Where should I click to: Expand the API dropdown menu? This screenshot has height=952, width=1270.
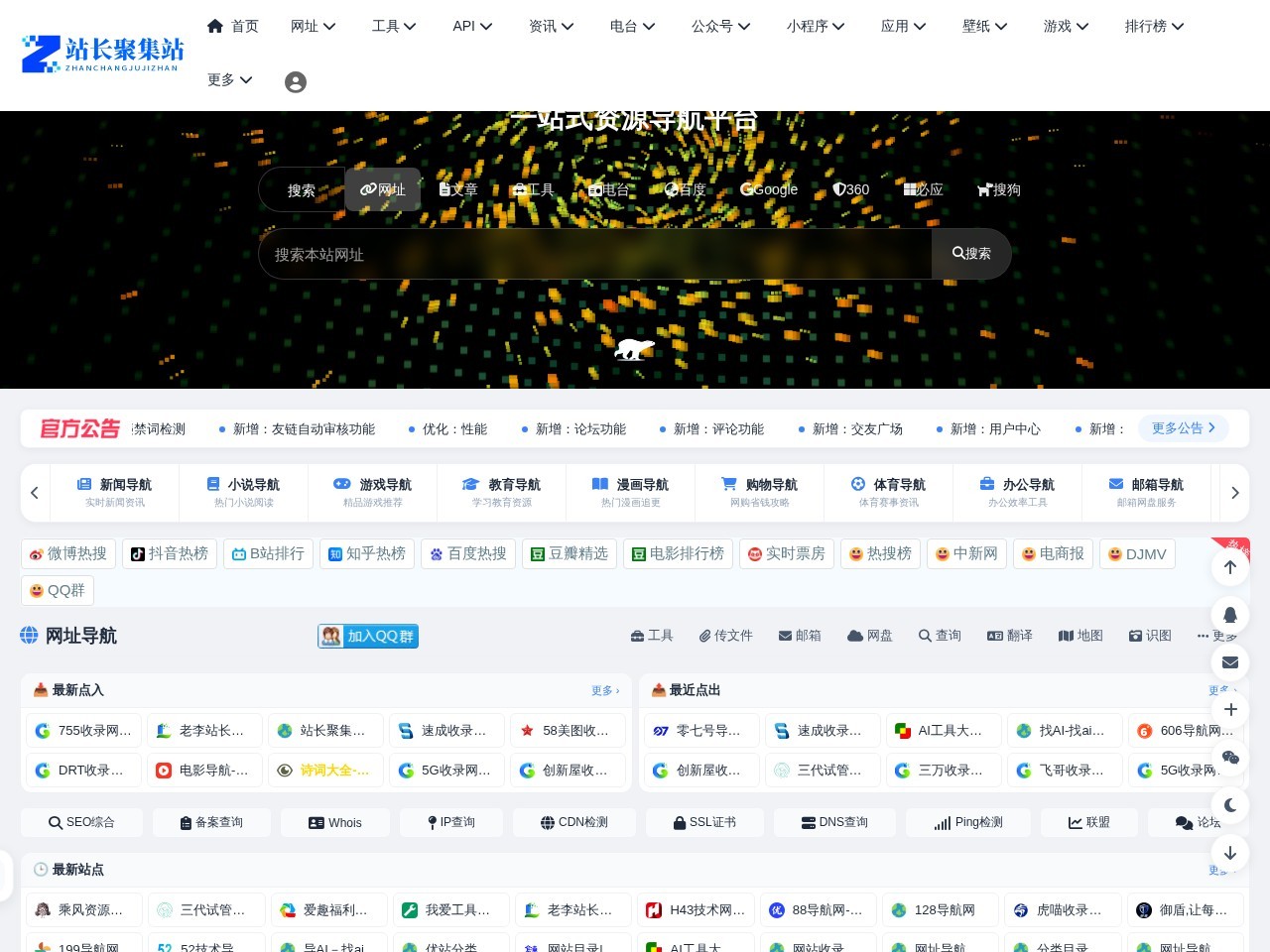pos(472,27)
